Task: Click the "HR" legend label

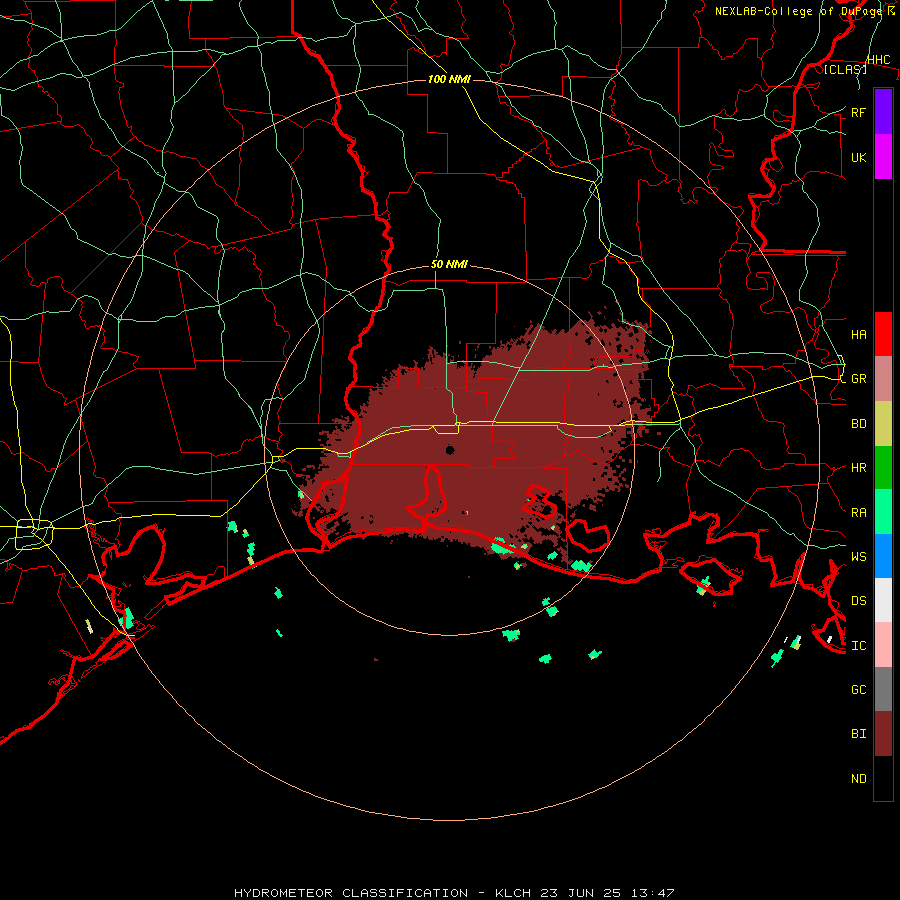Action: [x=858, y=468]
